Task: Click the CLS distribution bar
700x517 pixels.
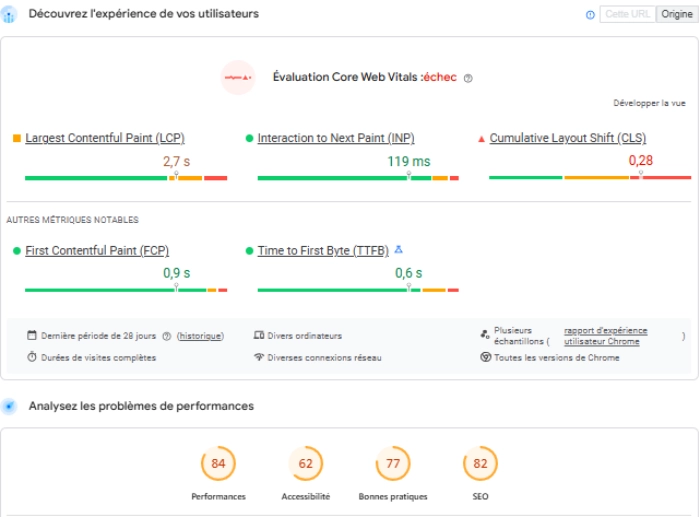Action: pos(590,177)
